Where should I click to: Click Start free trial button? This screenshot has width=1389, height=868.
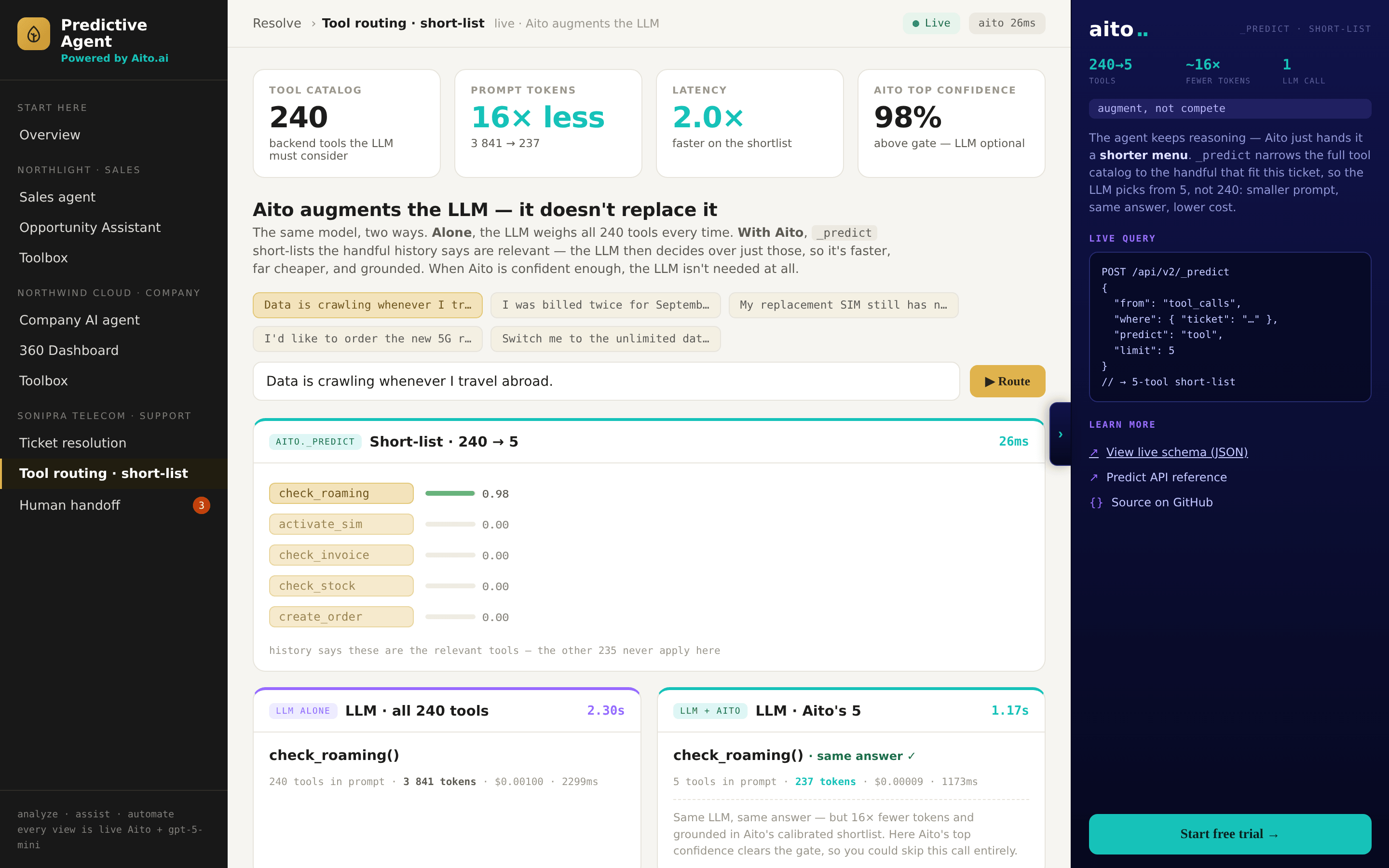pos(1229,834)
